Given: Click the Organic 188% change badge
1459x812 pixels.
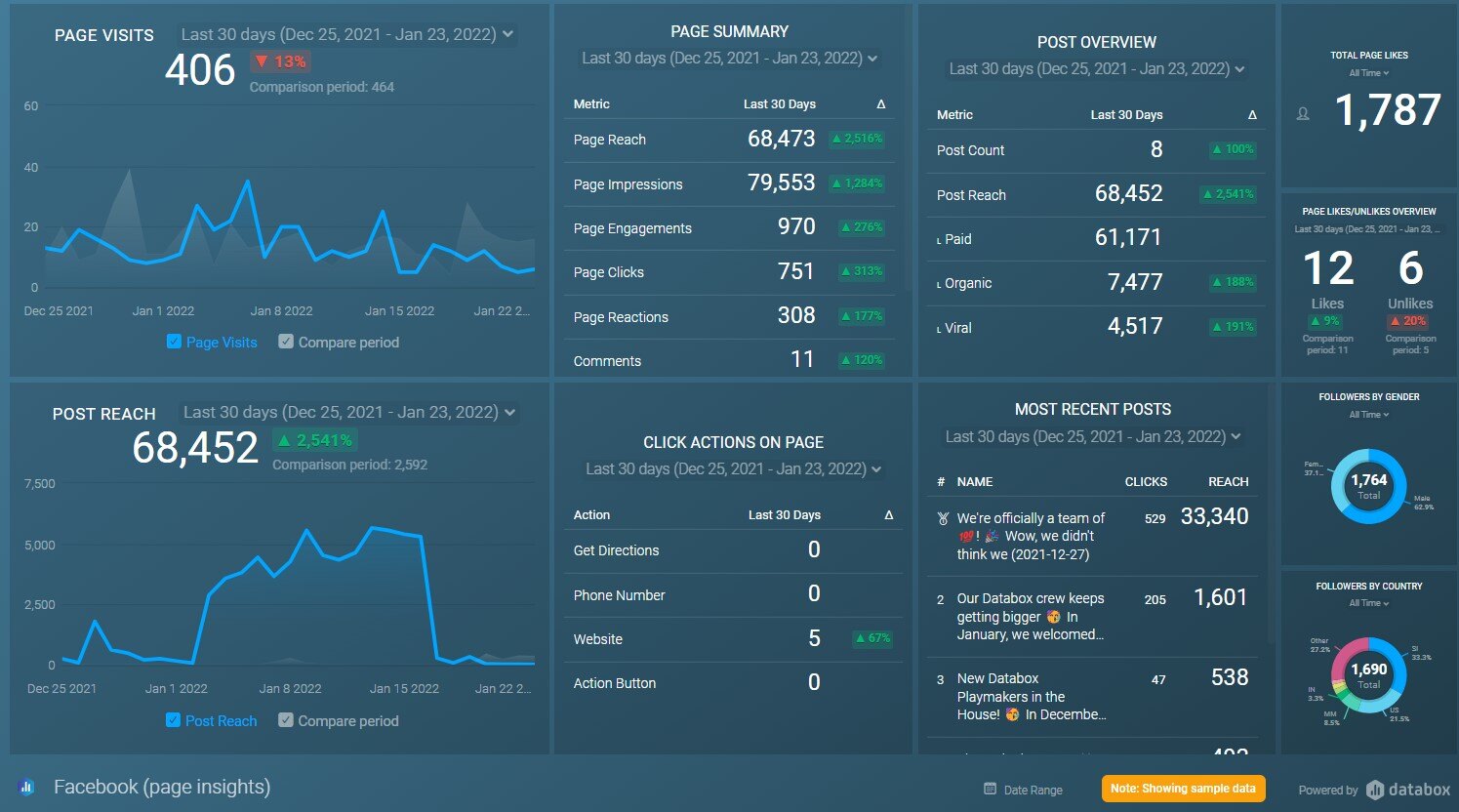Looking at the screenshot, I should tap(1233, 282).
